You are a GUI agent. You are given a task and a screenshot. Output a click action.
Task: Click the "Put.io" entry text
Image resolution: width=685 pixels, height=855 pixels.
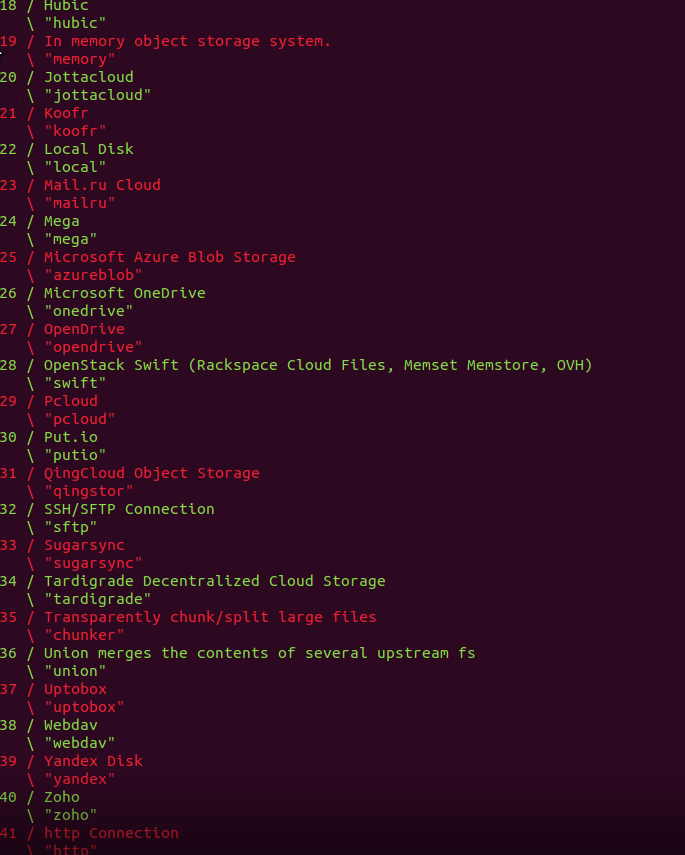(70, 437)
